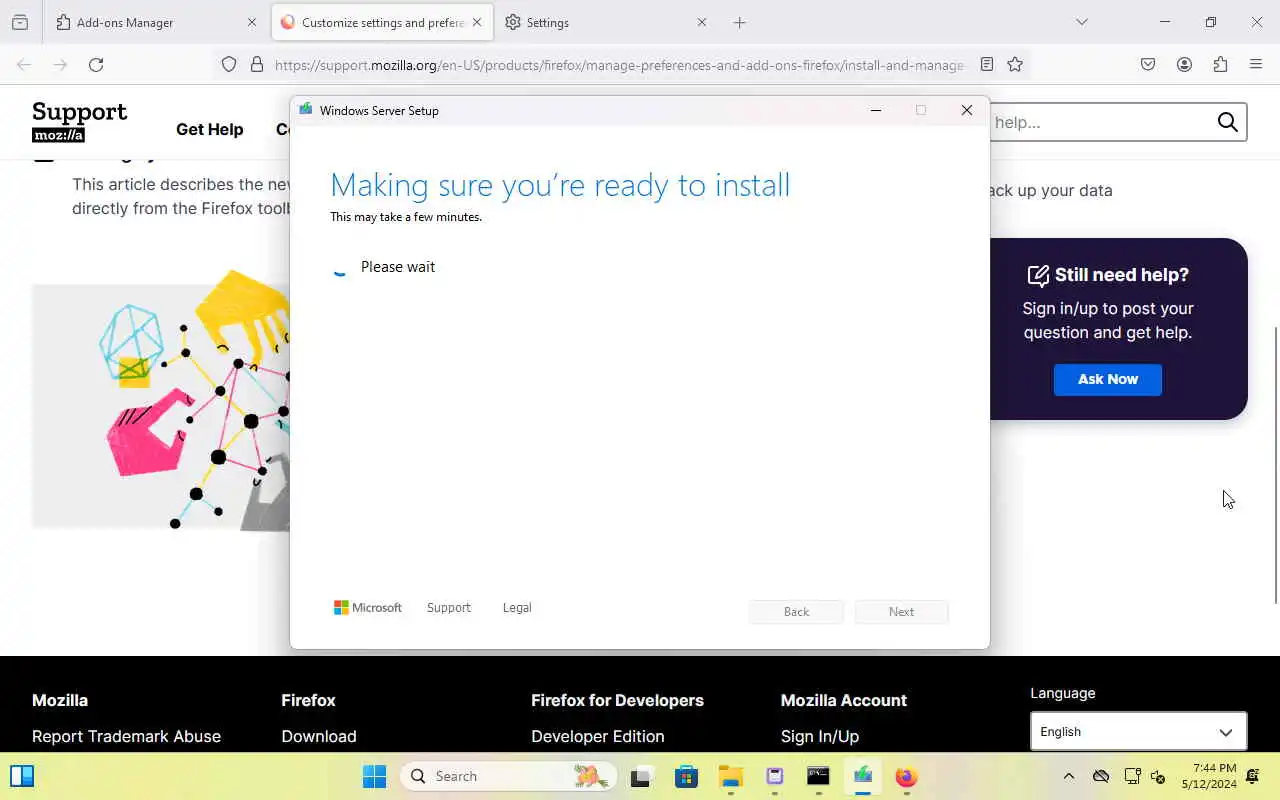Click the clock showing 7:44 PM
Screen dimensions: 1280x800
1209,776
